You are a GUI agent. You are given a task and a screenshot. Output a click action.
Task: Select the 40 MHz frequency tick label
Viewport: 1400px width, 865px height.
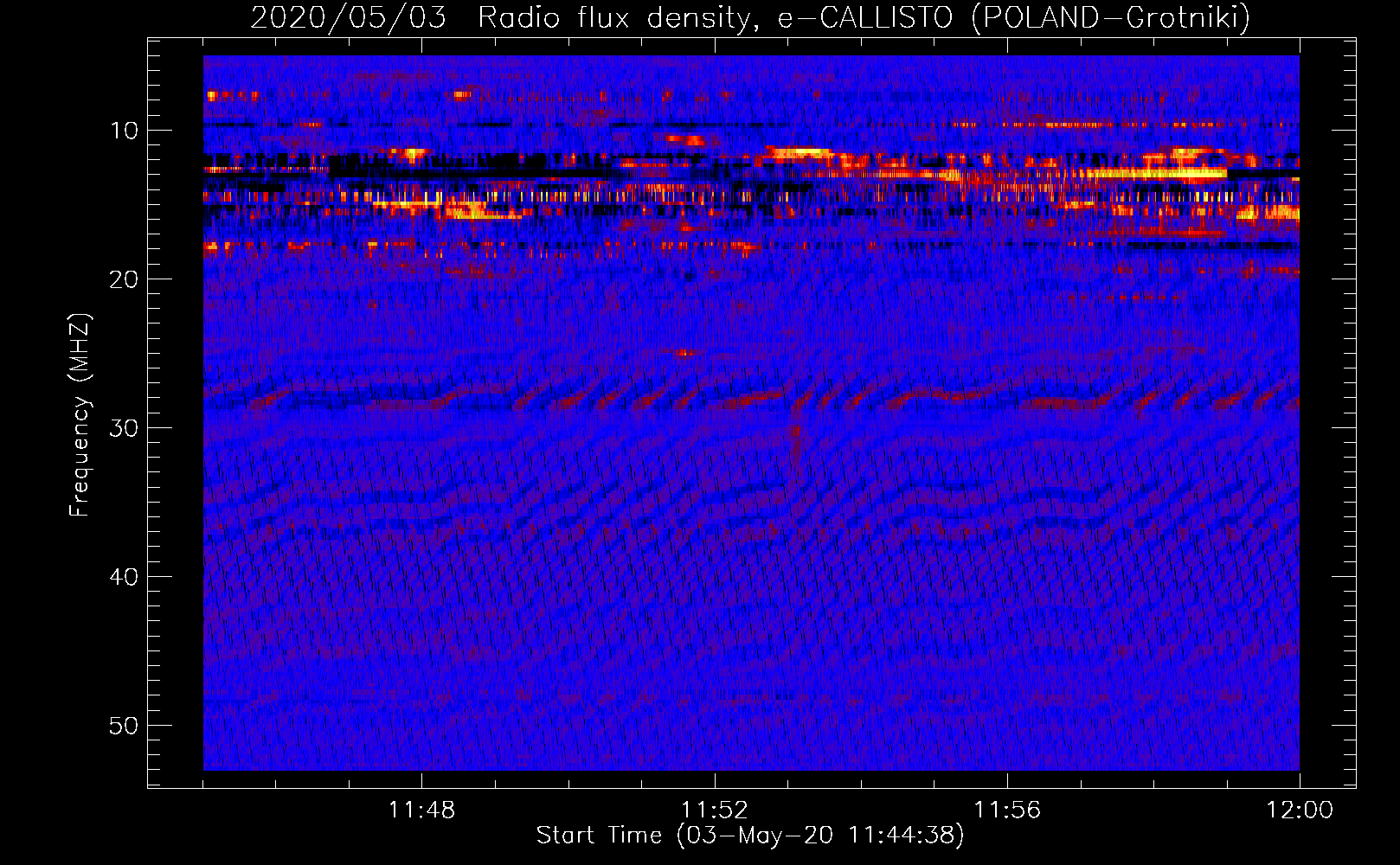[x=125, y=576]
